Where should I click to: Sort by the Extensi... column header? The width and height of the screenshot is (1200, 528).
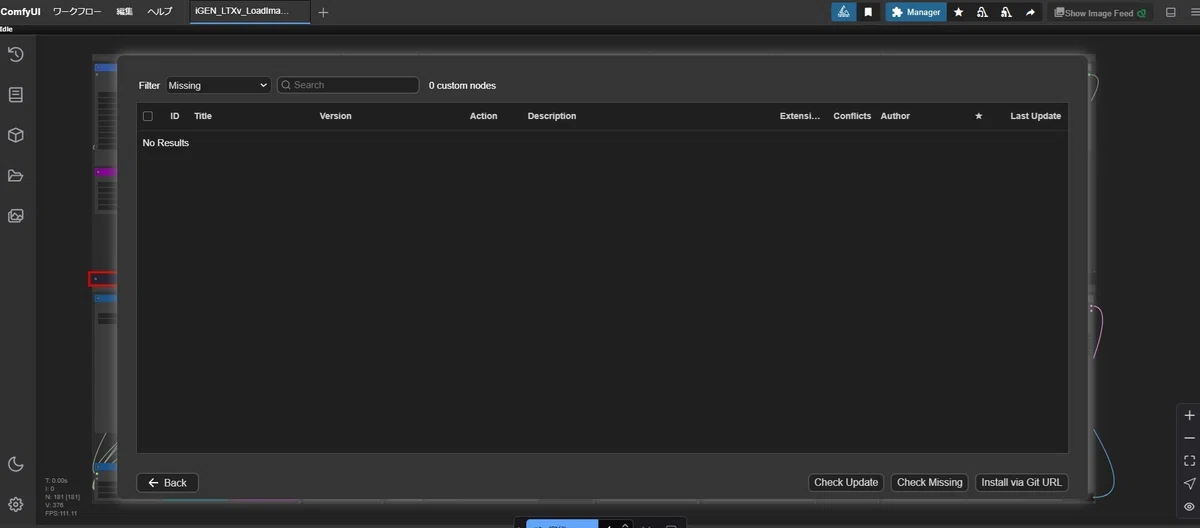click(800, 116)
